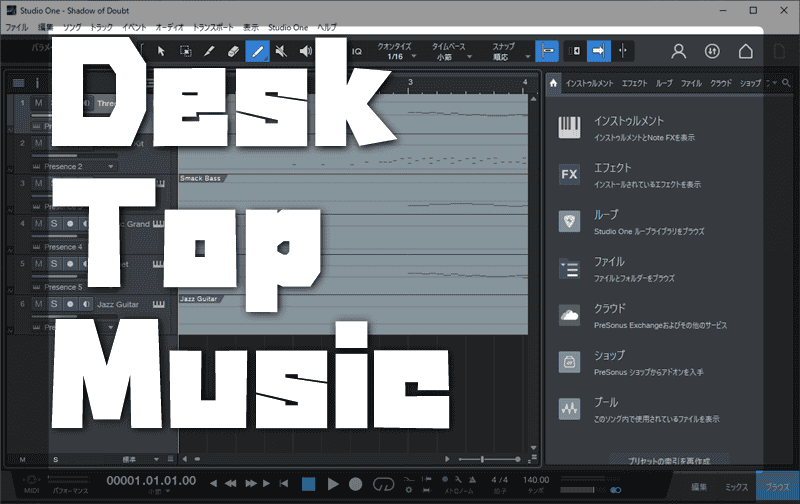Solo track 4 with S button
This screenshot has width=800, height=504.
(54, 224)
